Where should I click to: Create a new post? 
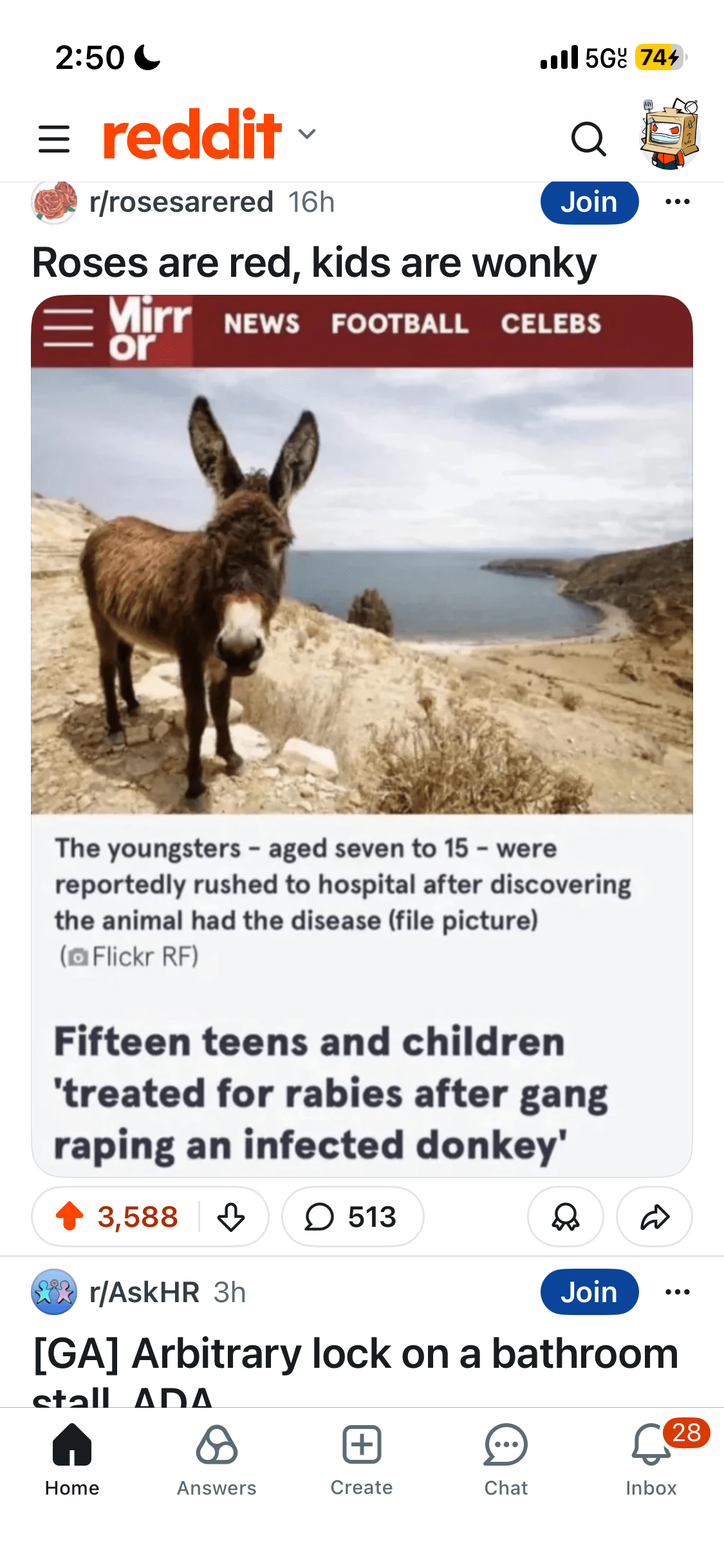coord(362,1461)
